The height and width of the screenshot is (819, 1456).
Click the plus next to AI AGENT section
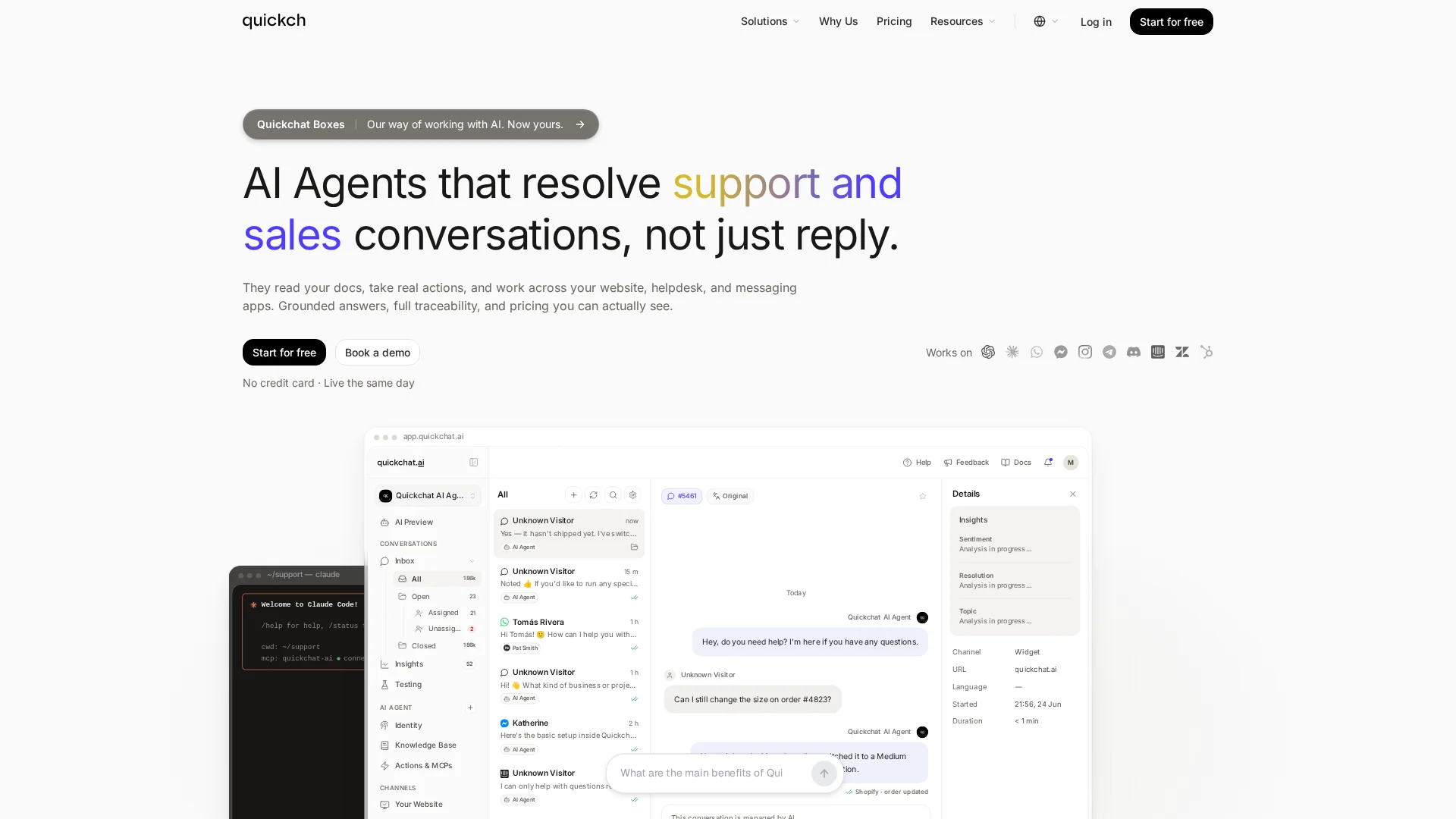pyautogui.click(x=471, y=708)
